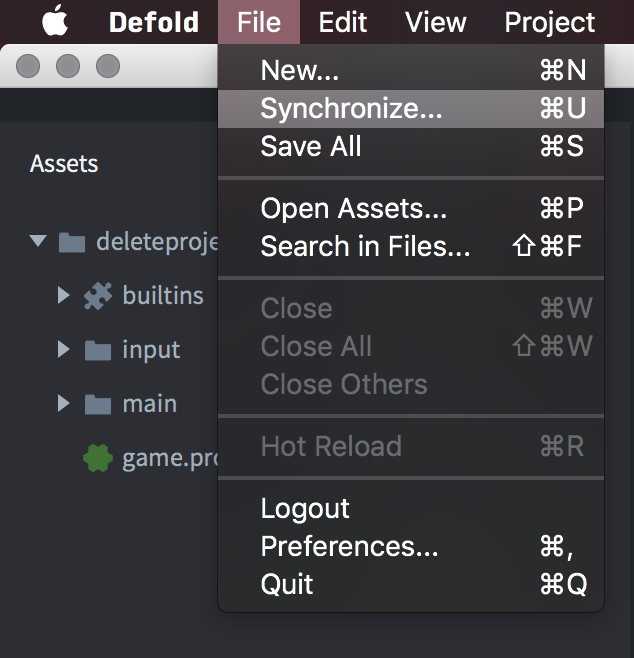Image resolution: width=634 pixels, height=658 pixels.
Task: Expand the input folder arrow
Action: pos(63,349)
